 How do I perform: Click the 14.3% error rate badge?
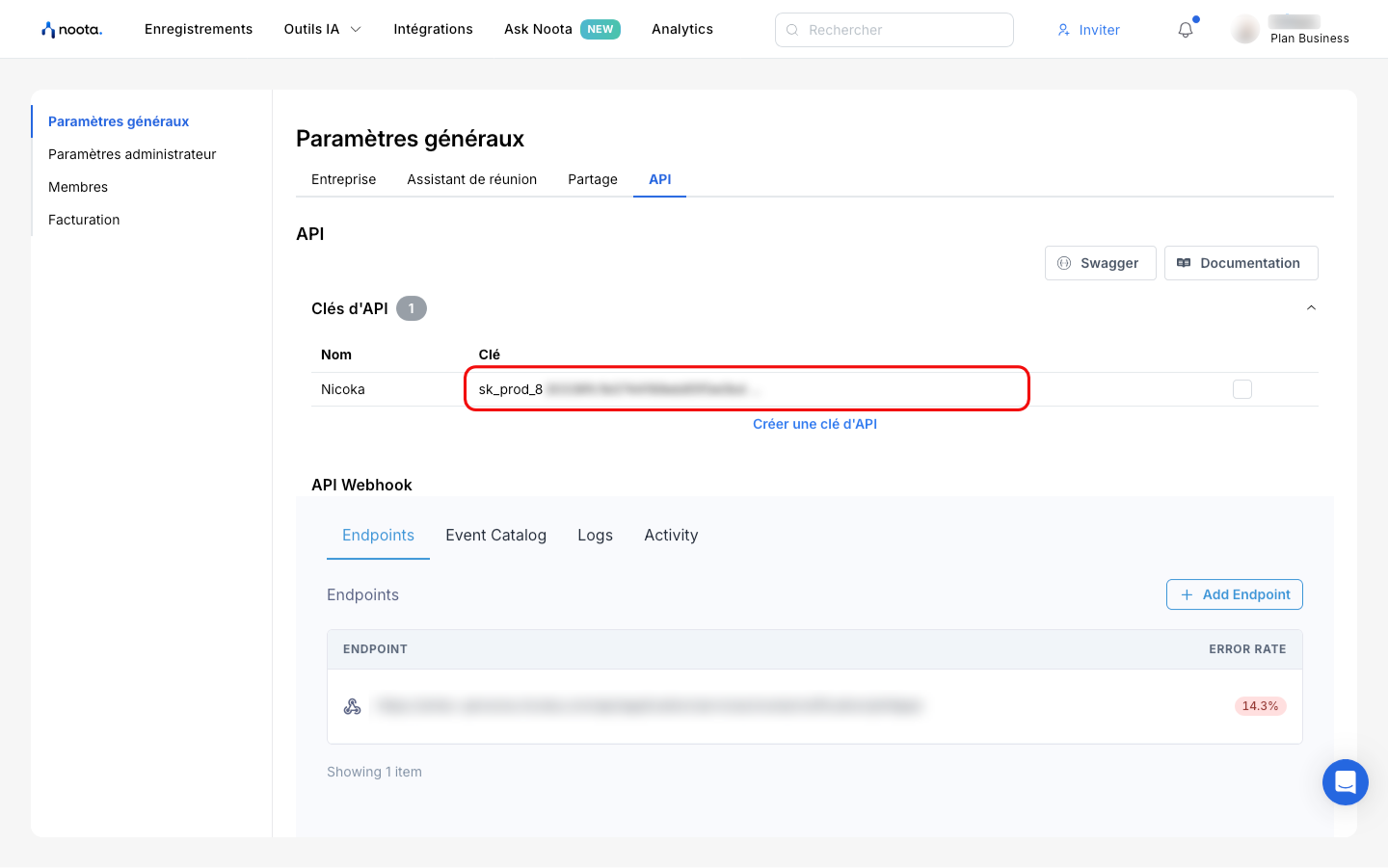click(x=1260, y=706)
